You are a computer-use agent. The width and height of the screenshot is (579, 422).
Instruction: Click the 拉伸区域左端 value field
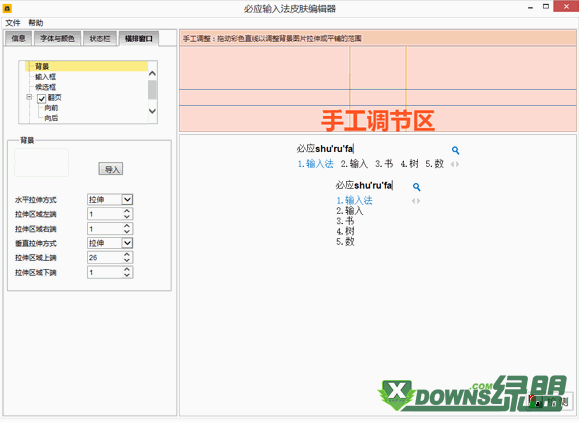point(105,214)
